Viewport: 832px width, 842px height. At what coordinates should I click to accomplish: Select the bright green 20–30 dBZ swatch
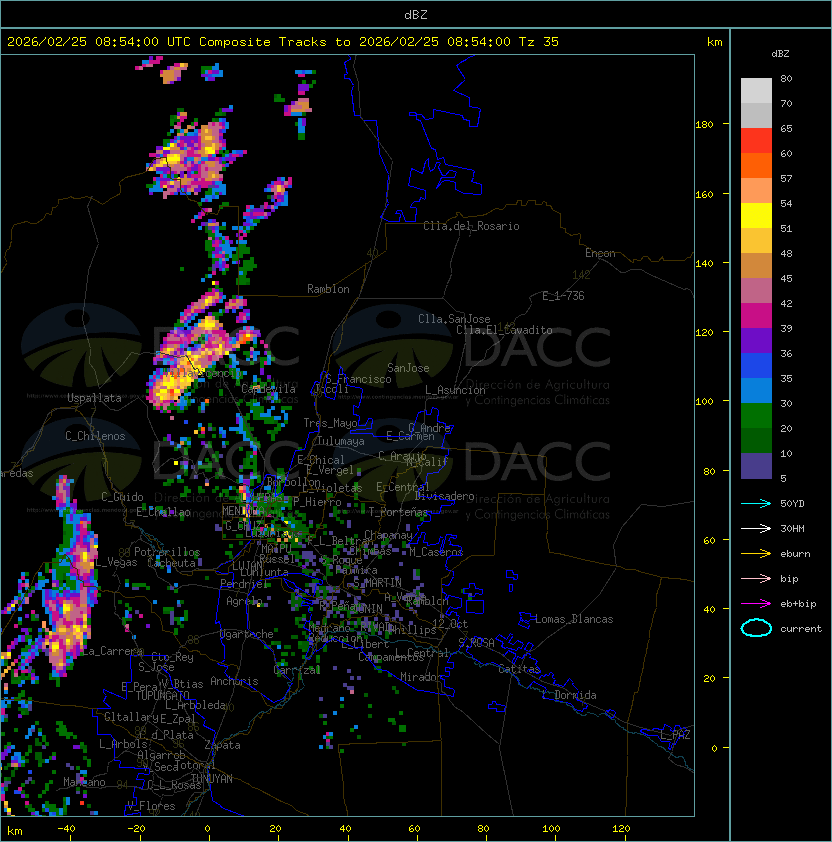point(756,416)
